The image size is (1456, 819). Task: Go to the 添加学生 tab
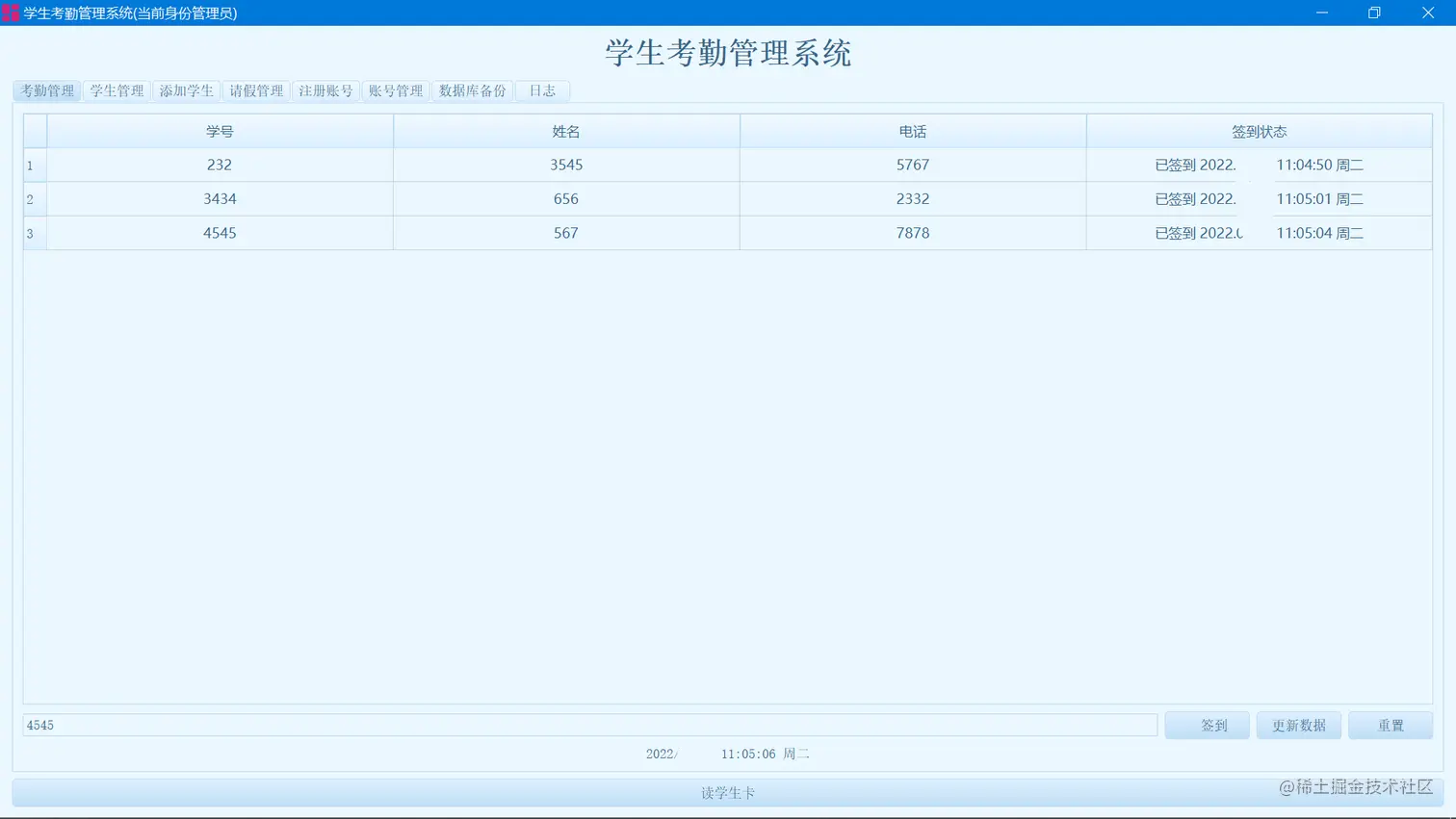(x=186, y=90)
